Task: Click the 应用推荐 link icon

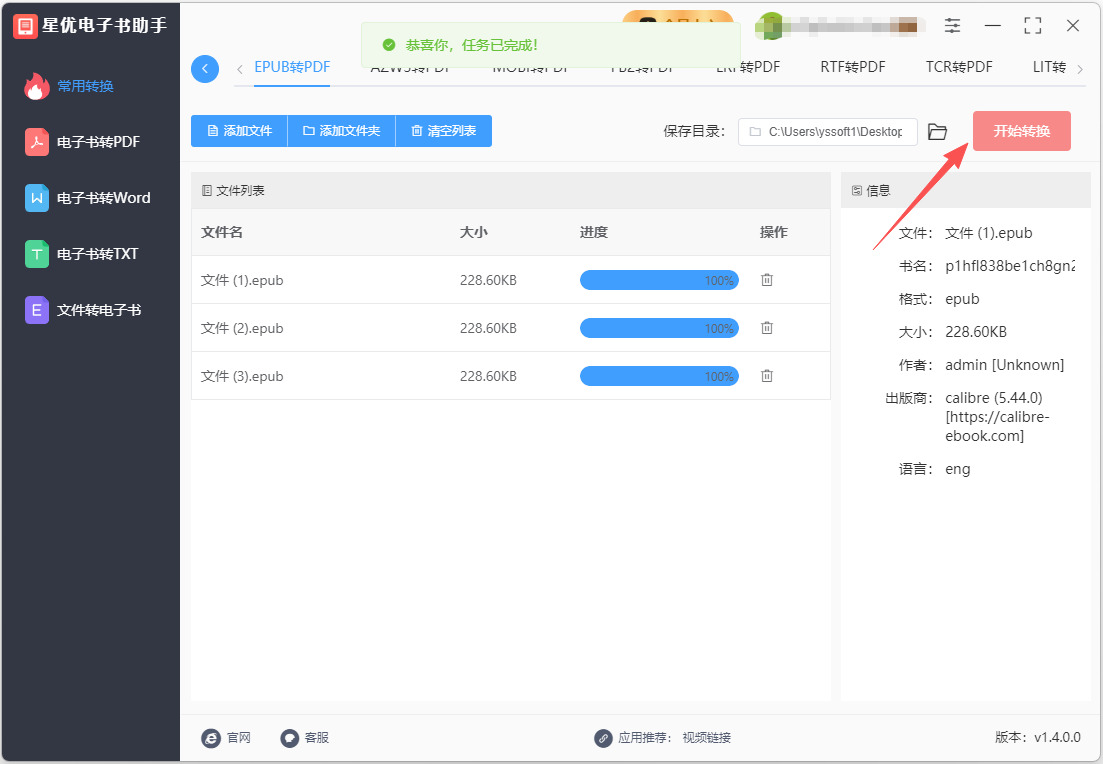Action: click(x=603, y=738)
